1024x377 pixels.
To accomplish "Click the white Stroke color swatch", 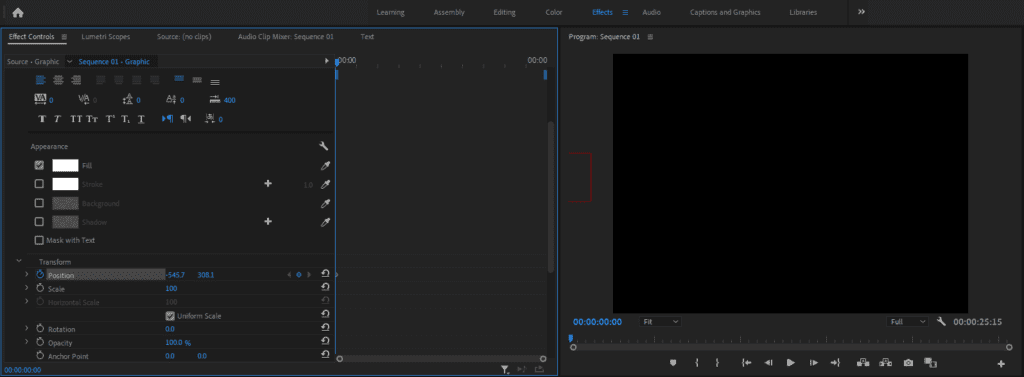I will tap(65, 184).
